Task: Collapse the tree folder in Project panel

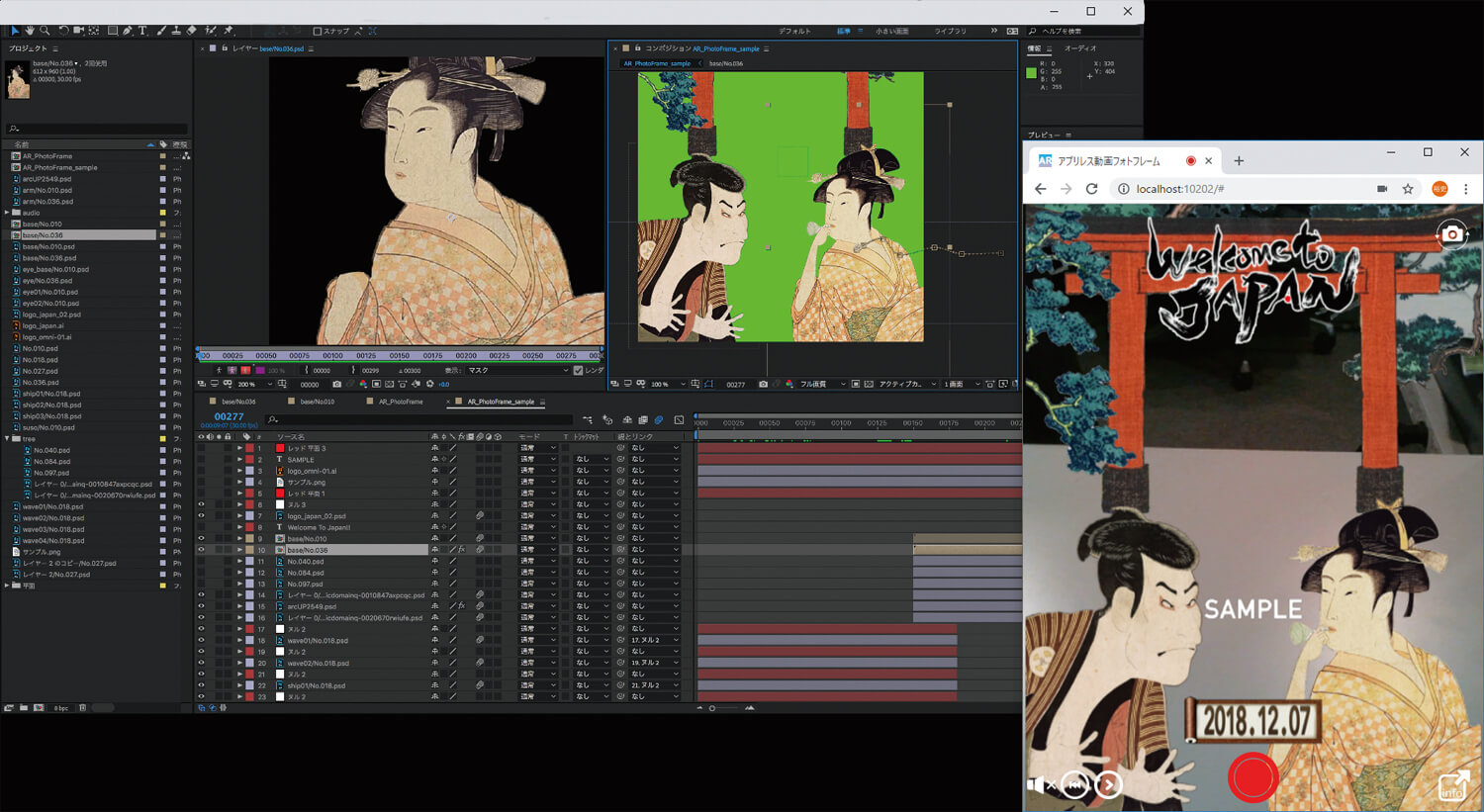Action: click(7, 439)
